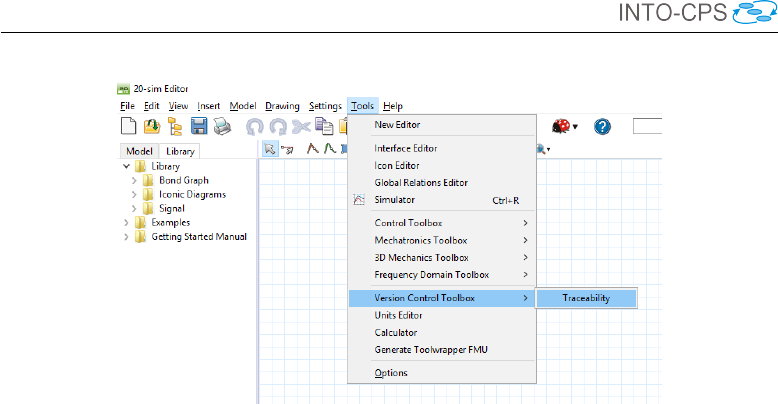Open the Insert menu

[208, 106]
